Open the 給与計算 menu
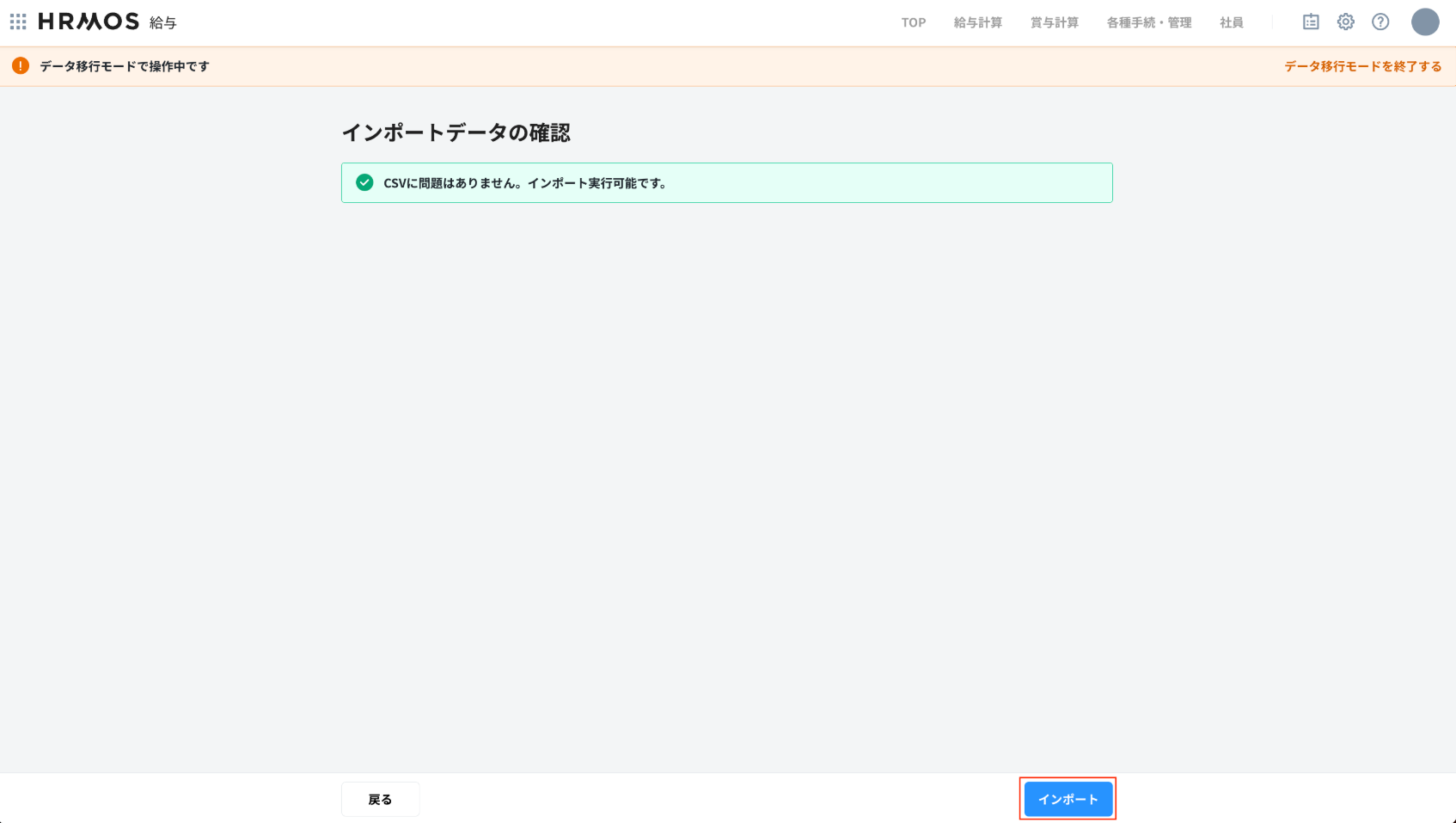 pos(977,23)
